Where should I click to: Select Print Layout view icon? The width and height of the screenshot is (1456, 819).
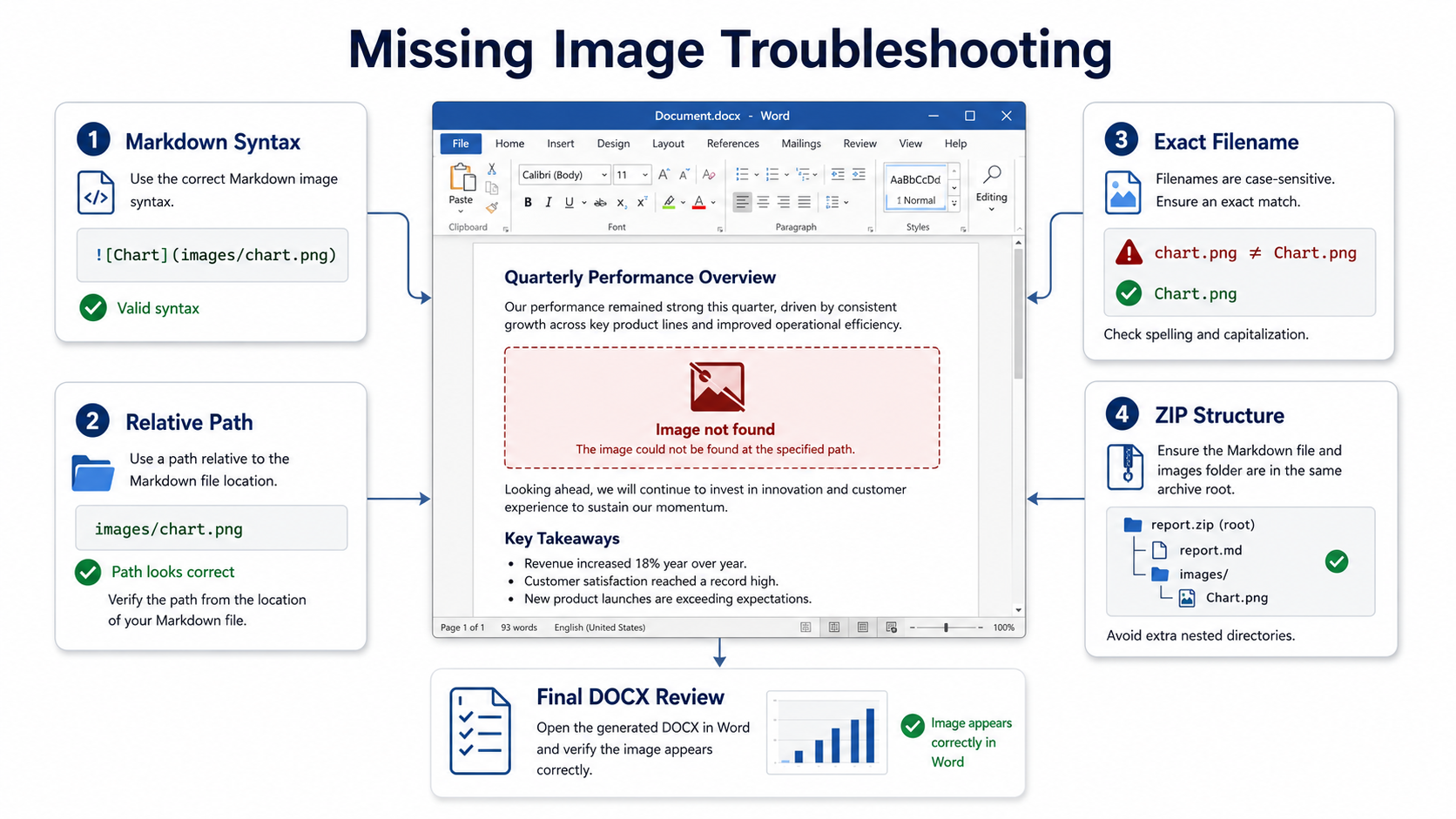[x=863, y=627]
